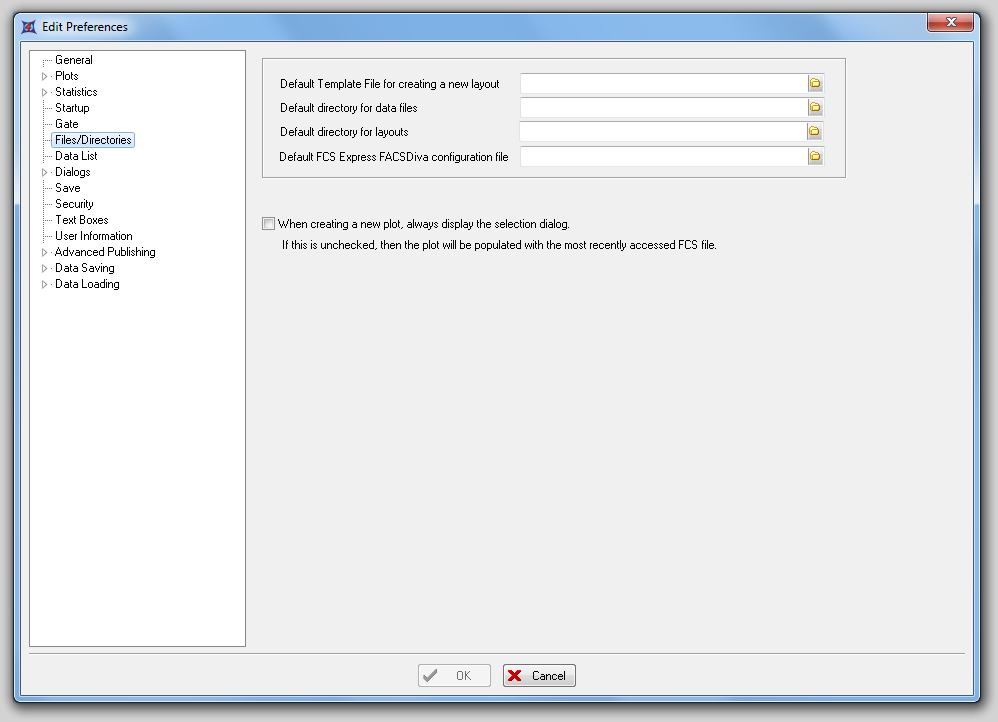Open the Security preferences category
998x722 pixels.
click(x=74, y=204)
